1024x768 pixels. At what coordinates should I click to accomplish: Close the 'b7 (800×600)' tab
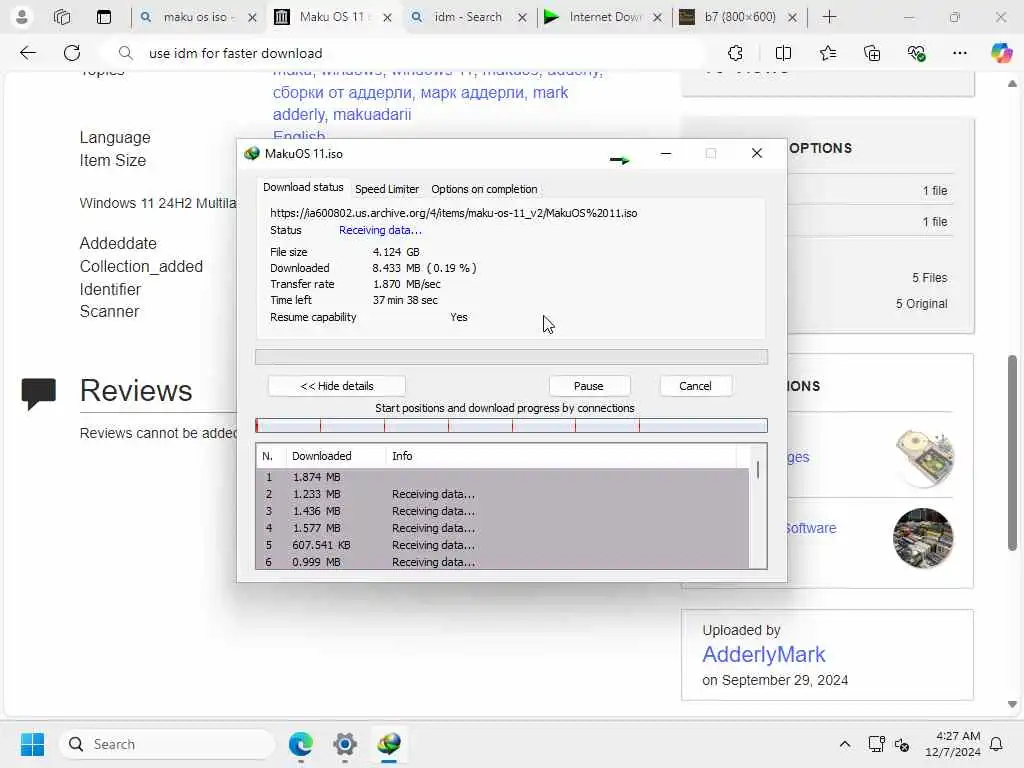[x=792, y=18]
